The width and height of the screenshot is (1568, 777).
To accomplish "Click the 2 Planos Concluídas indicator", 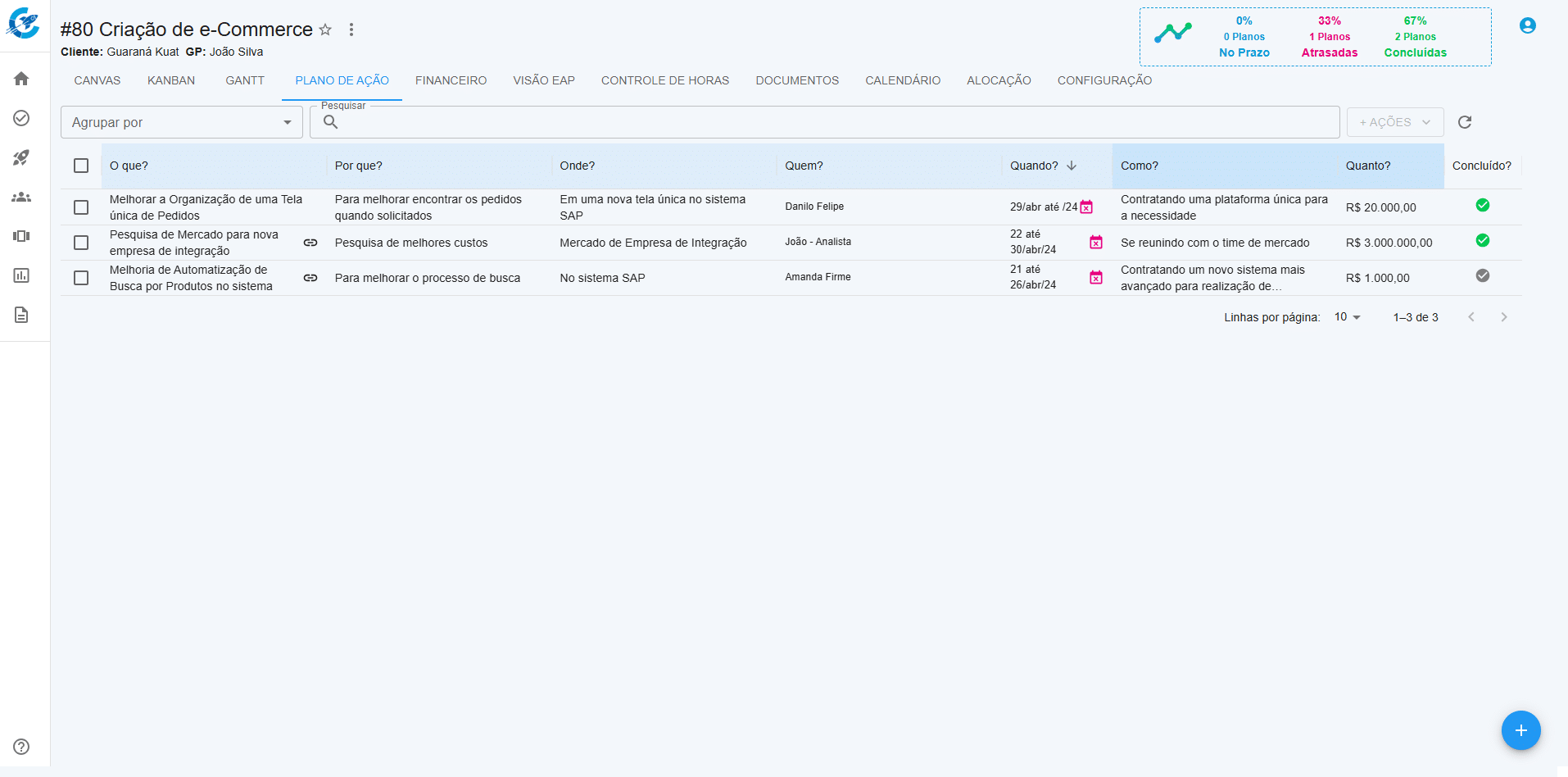I will coord(1416,37).
